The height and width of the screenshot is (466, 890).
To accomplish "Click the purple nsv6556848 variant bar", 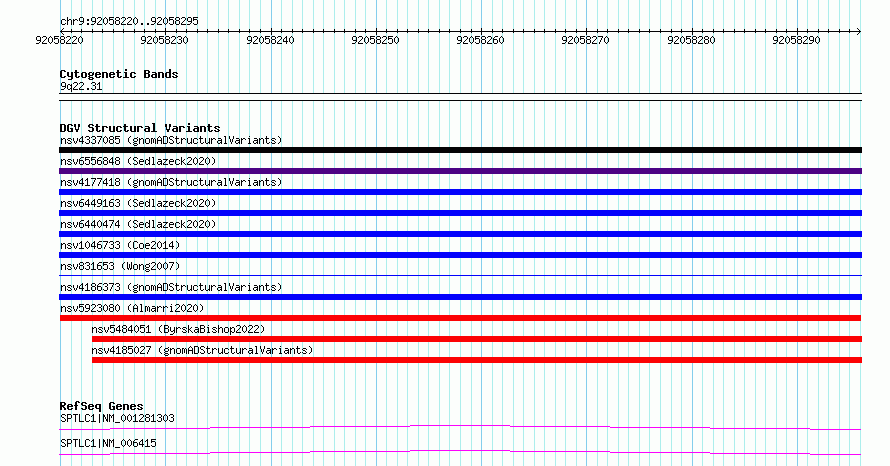I will pyautogui.click(x=460, y=171).
